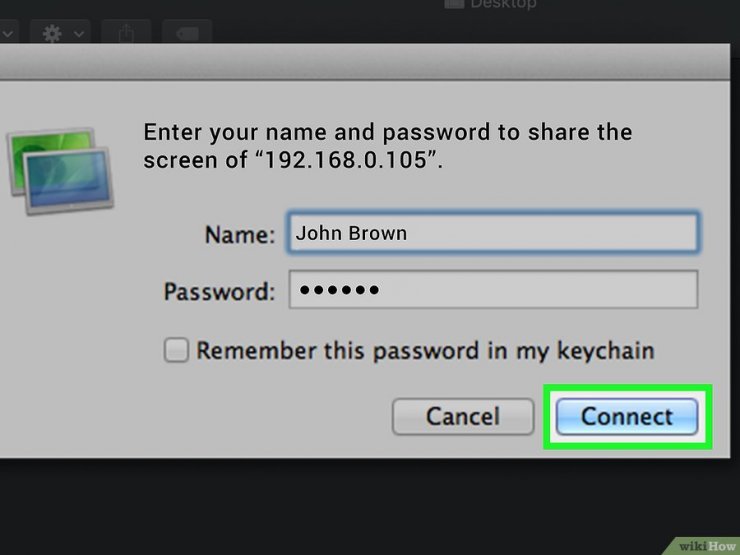Screen dimensions: 740x555
Task: Expand the chevron beside the gear icon
Action: click(78, 33)
